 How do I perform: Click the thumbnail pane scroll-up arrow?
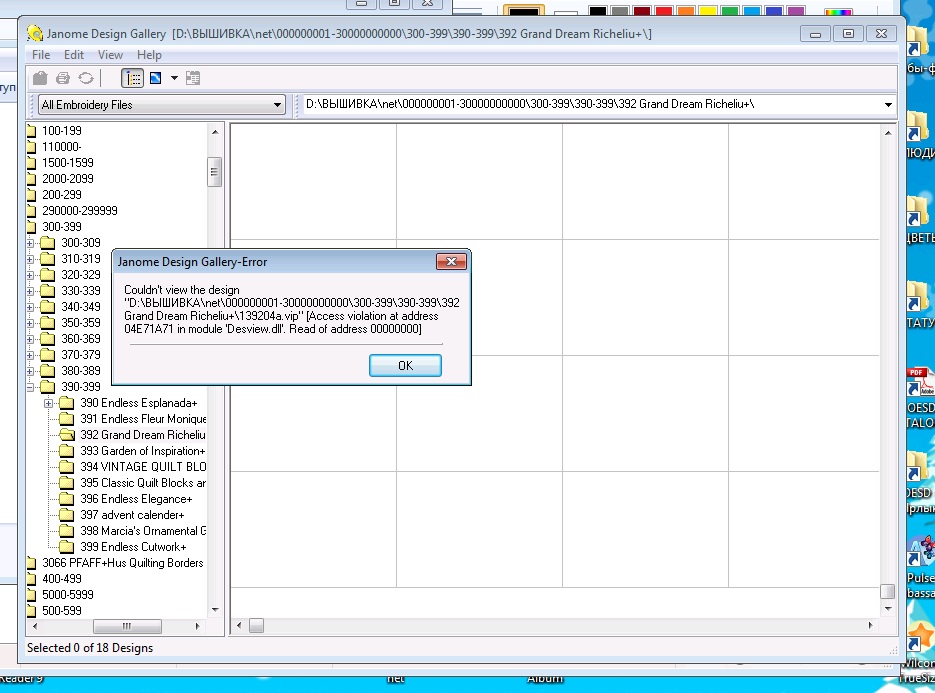point(888,133)
